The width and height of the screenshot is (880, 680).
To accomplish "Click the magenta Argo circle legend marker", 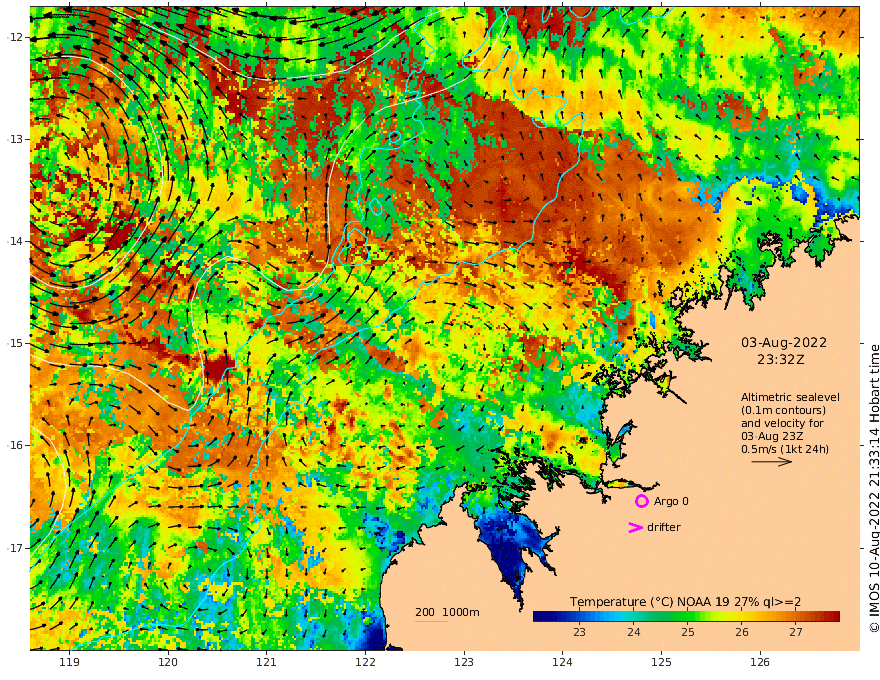I will [641, 501].
